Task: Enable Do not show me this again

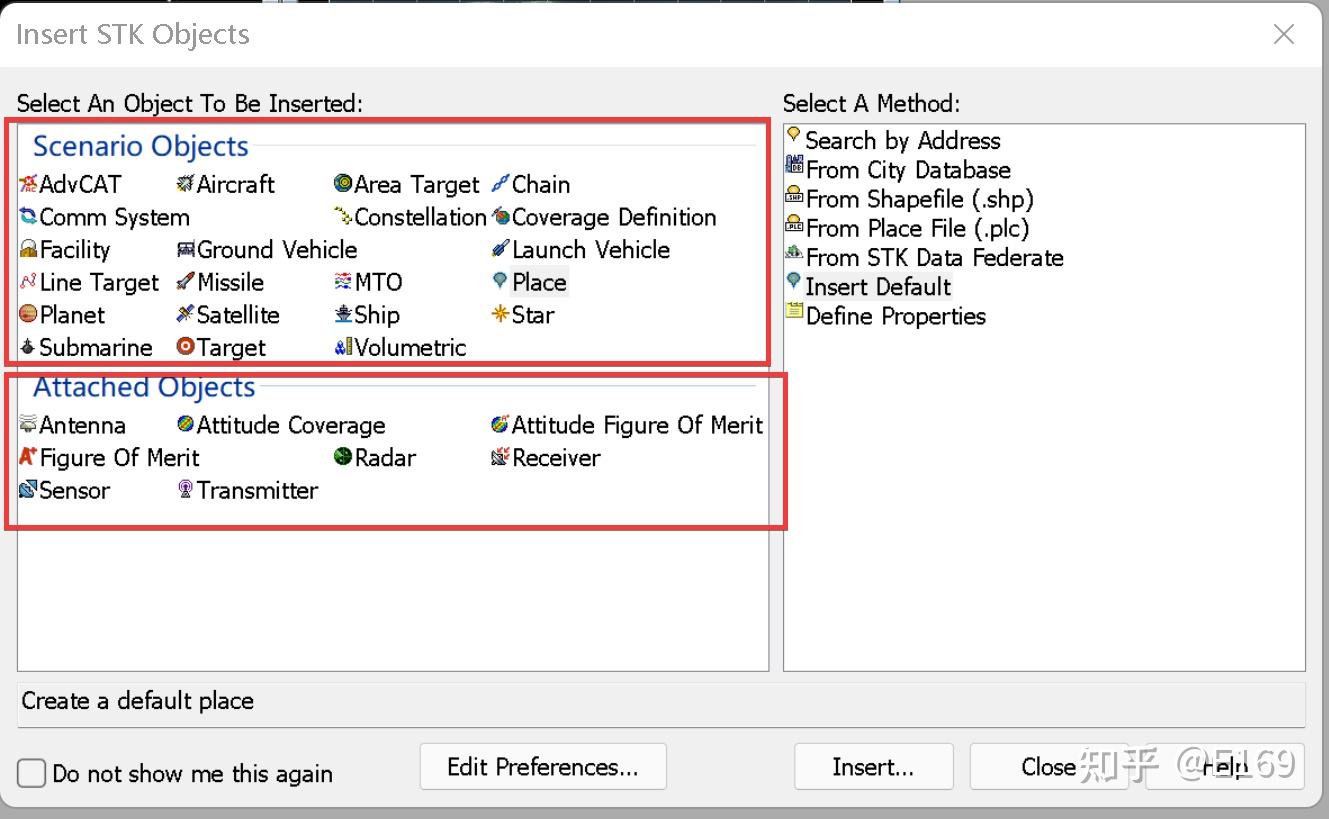Action: [32, 773]
